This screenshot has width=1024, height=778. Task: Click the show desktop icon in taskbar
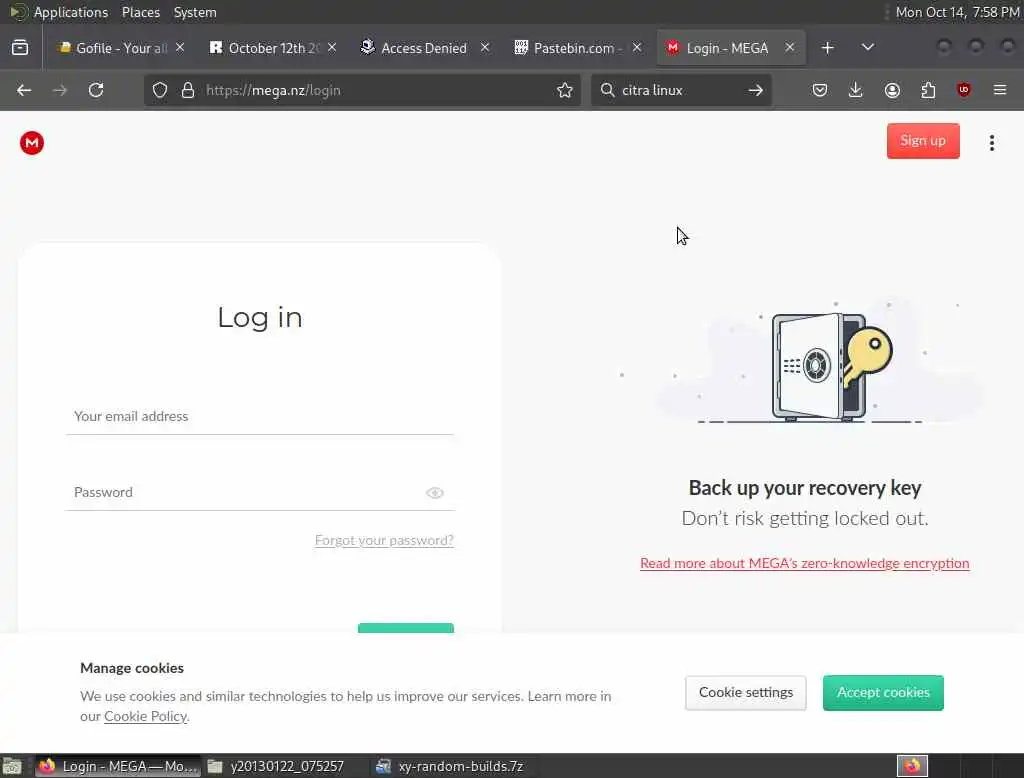[12, 766]
